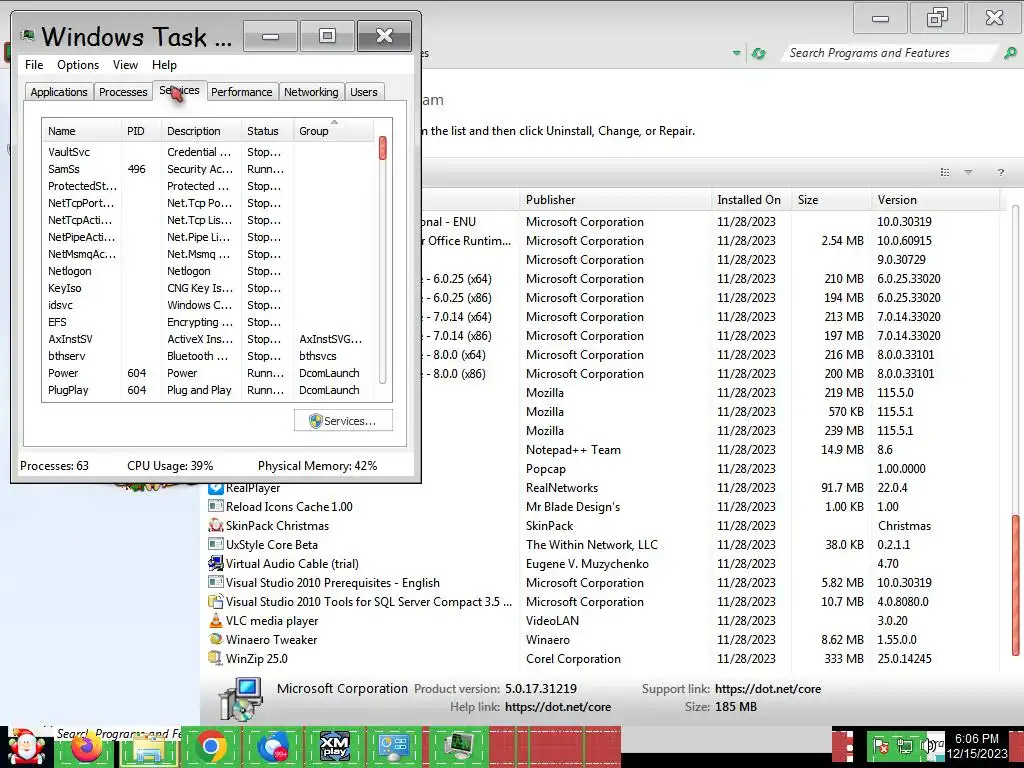Click the Visual Studio 2010 Prerequisites icon

point(216,582)
